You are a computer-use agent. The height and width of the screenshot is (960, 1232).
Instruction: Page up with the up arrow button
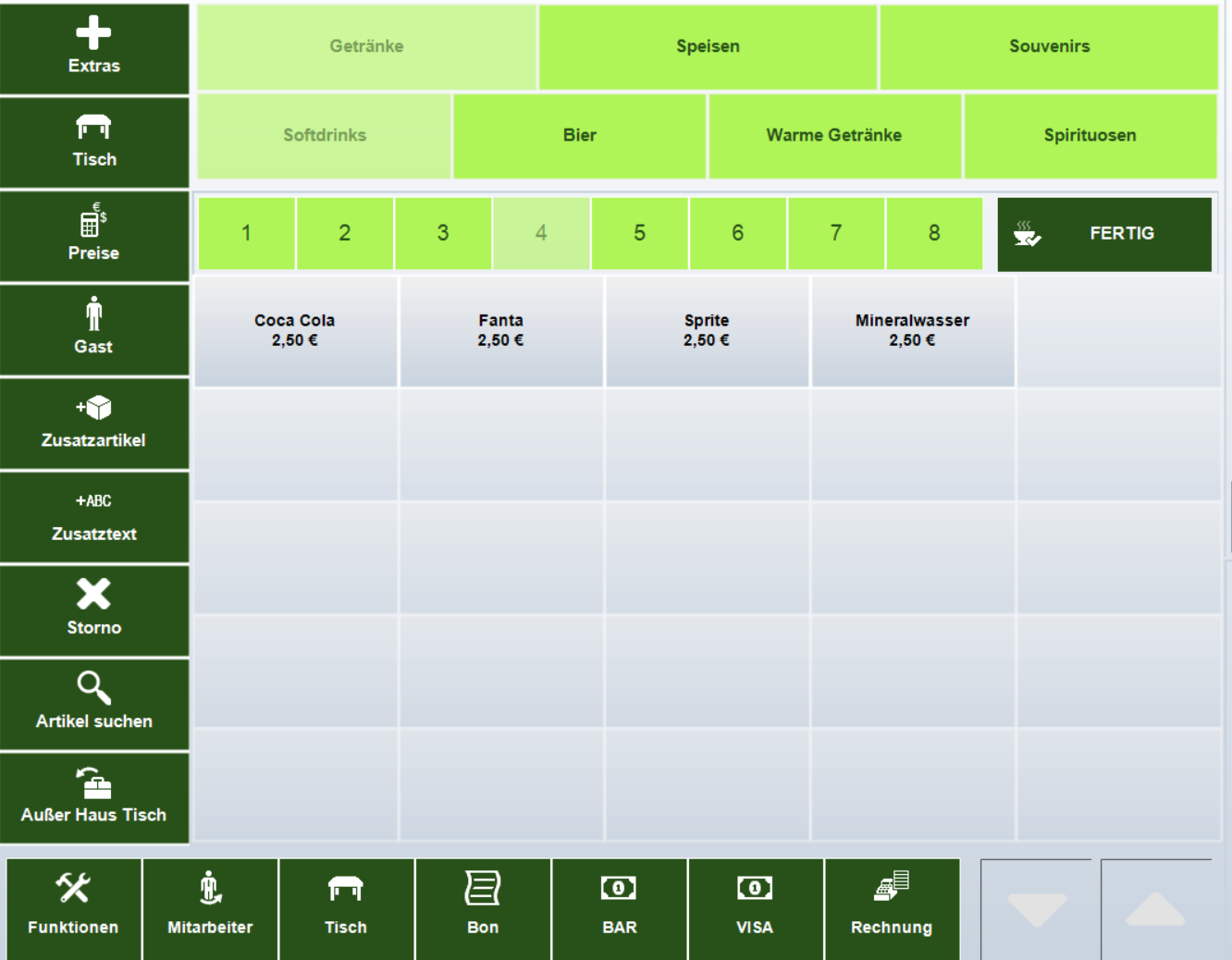(x=1156, y=909)
